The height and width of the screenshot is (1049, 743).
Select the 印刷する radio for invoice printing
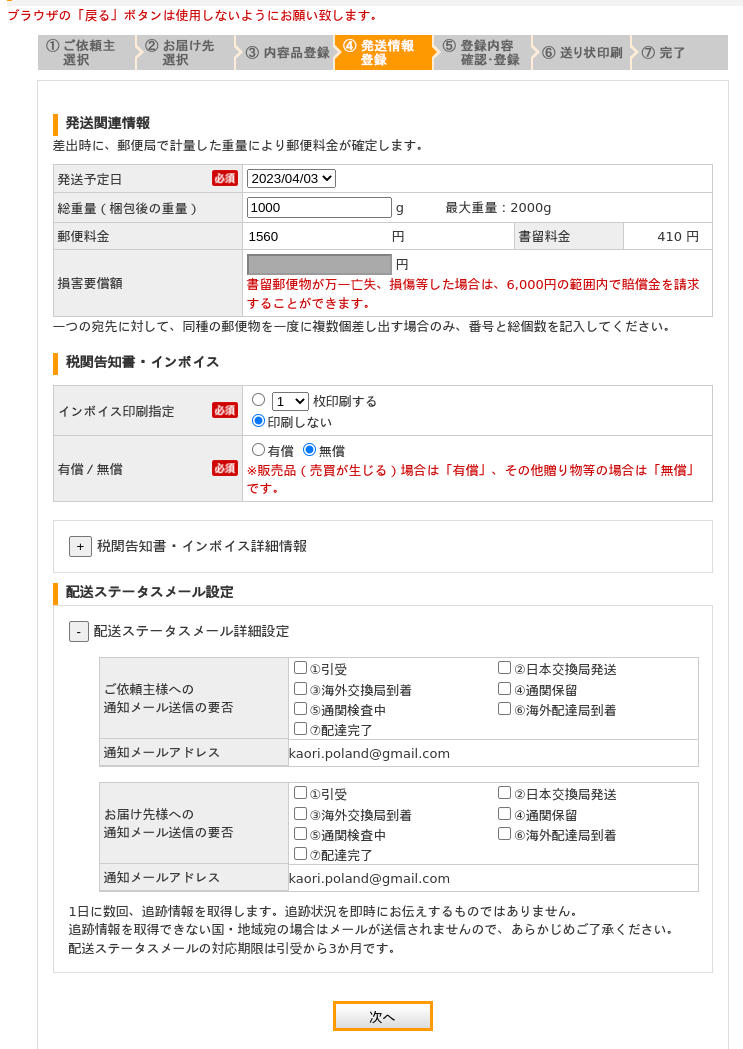pyautogui.click(x=260, y=399)
